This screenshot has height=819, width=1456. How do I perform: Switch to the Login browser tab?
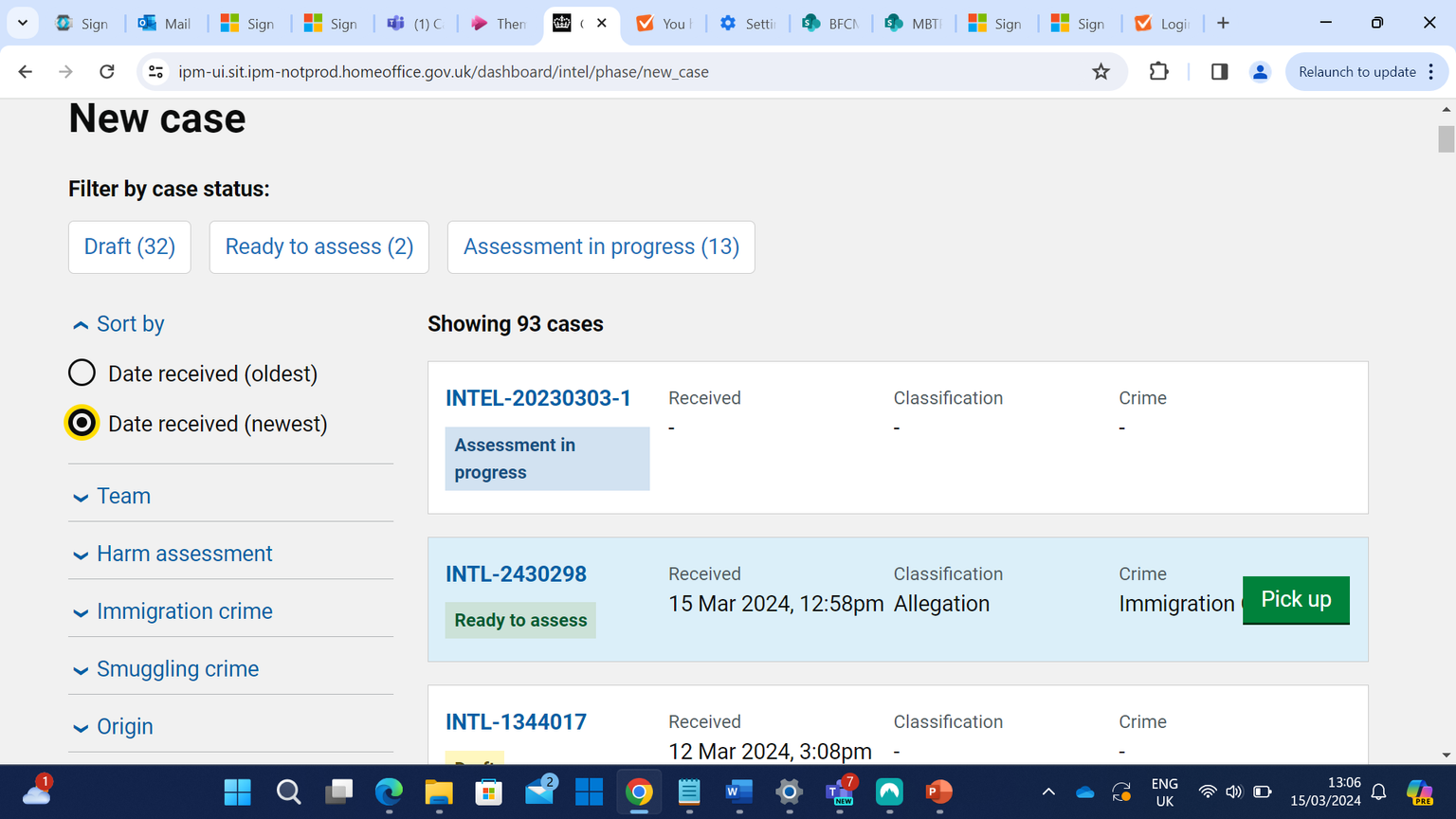pyautogui.click(x=1163, y=23)
